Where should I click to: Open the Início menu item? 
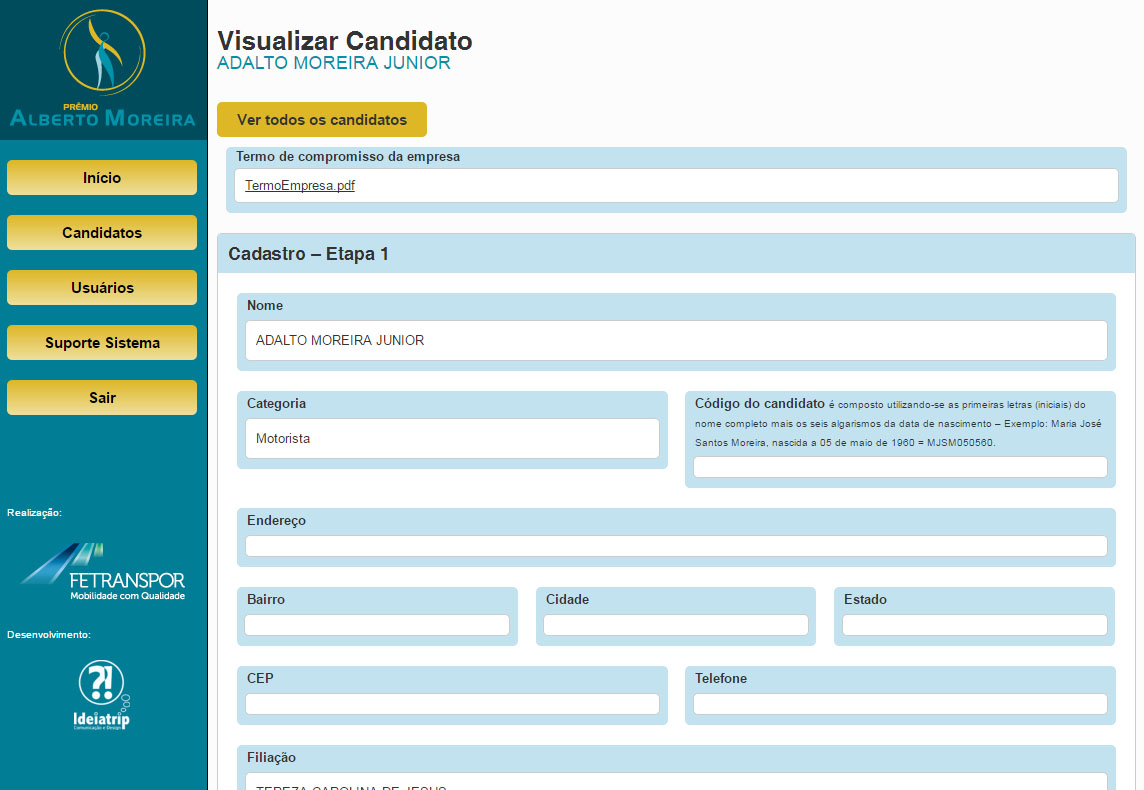102,178
